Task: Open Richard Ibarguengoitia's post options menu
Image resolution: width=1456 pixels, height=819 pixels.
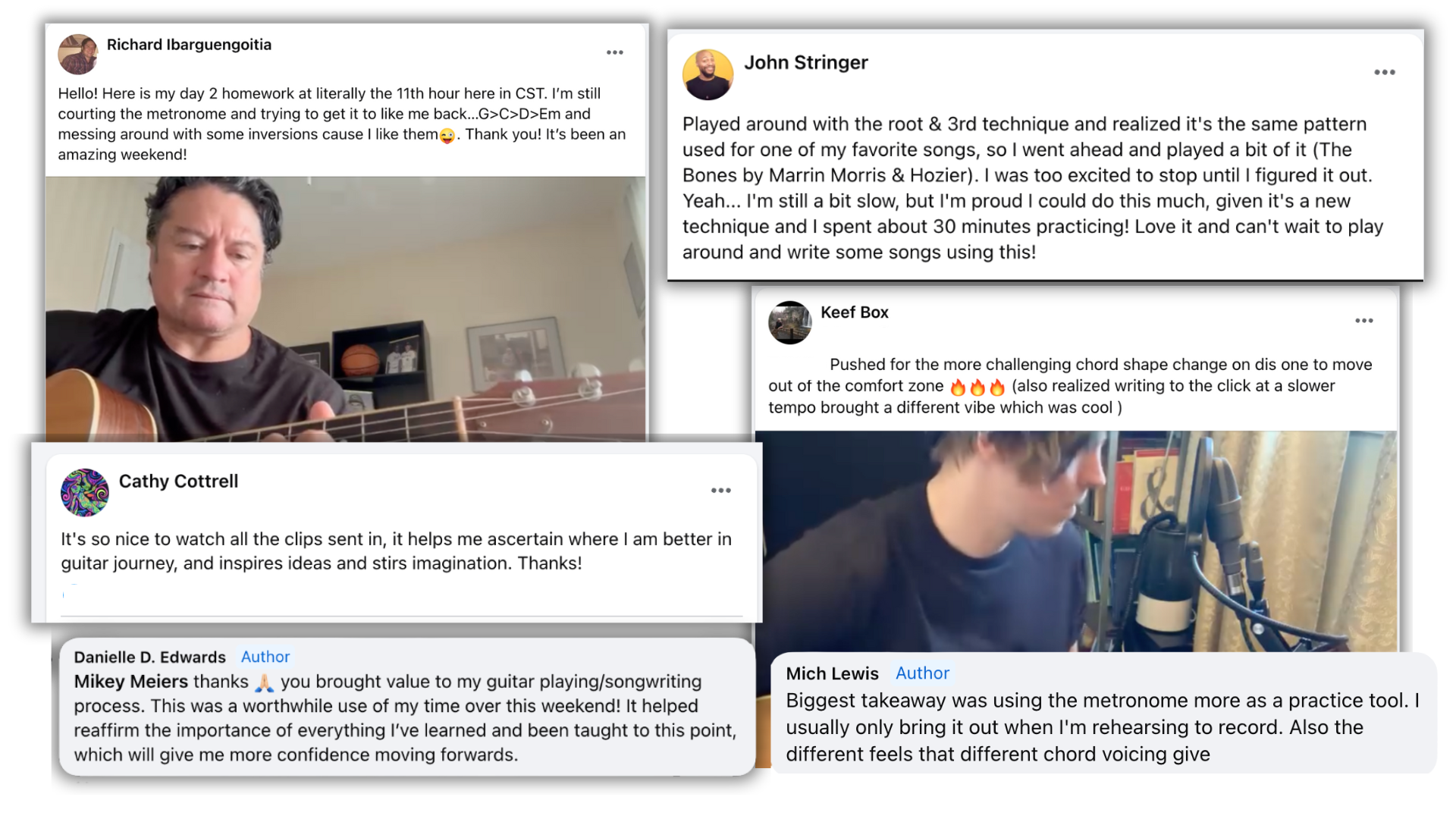Action: click(615, 52)
